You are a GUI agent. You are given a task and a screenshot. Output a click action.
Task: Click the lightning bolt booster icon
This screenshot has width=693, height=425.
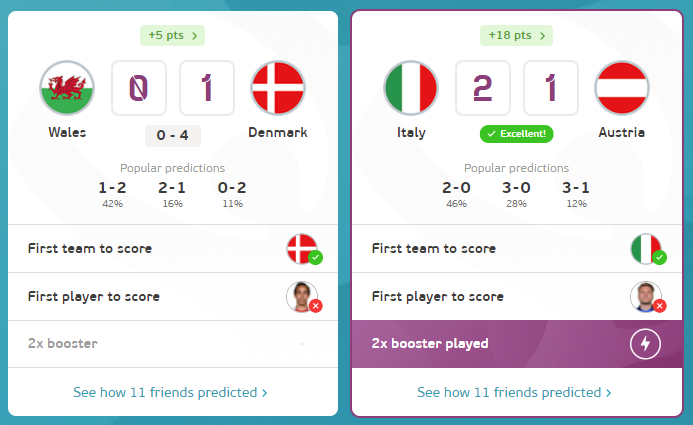pyautogui.click(x=645, y=344)
